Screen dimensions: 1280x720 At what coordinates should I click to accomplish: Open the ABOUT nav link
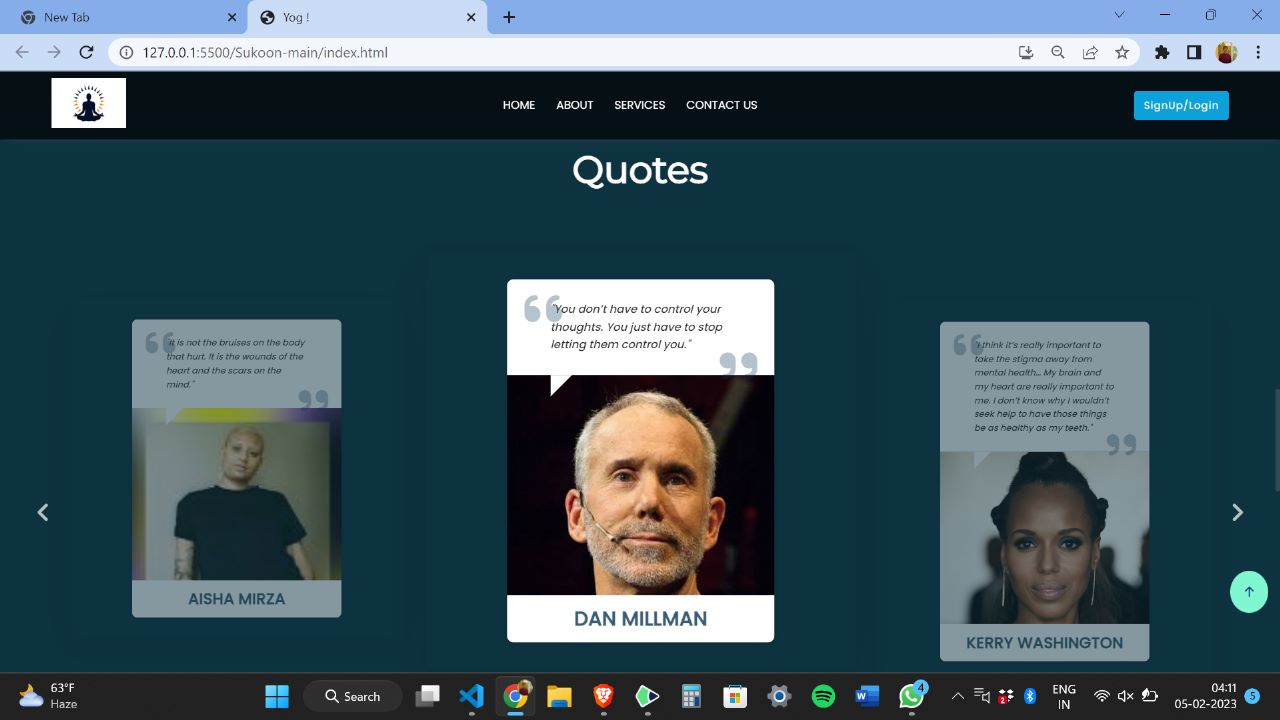pyautogui.click(x=575, y=105)
